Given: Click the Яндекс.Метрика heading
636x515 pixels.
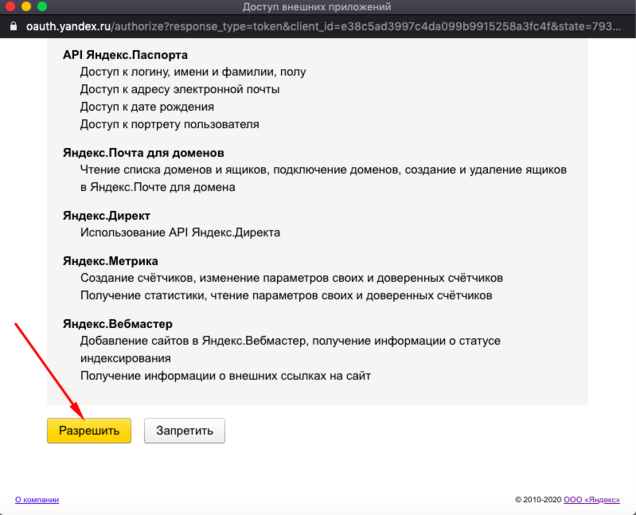Looking at the screenshot, I should click(110, 261).
